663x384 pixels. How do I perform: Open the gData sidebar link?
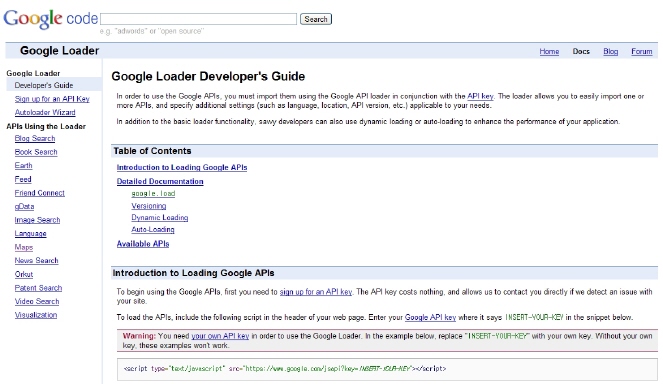(24, 206)
